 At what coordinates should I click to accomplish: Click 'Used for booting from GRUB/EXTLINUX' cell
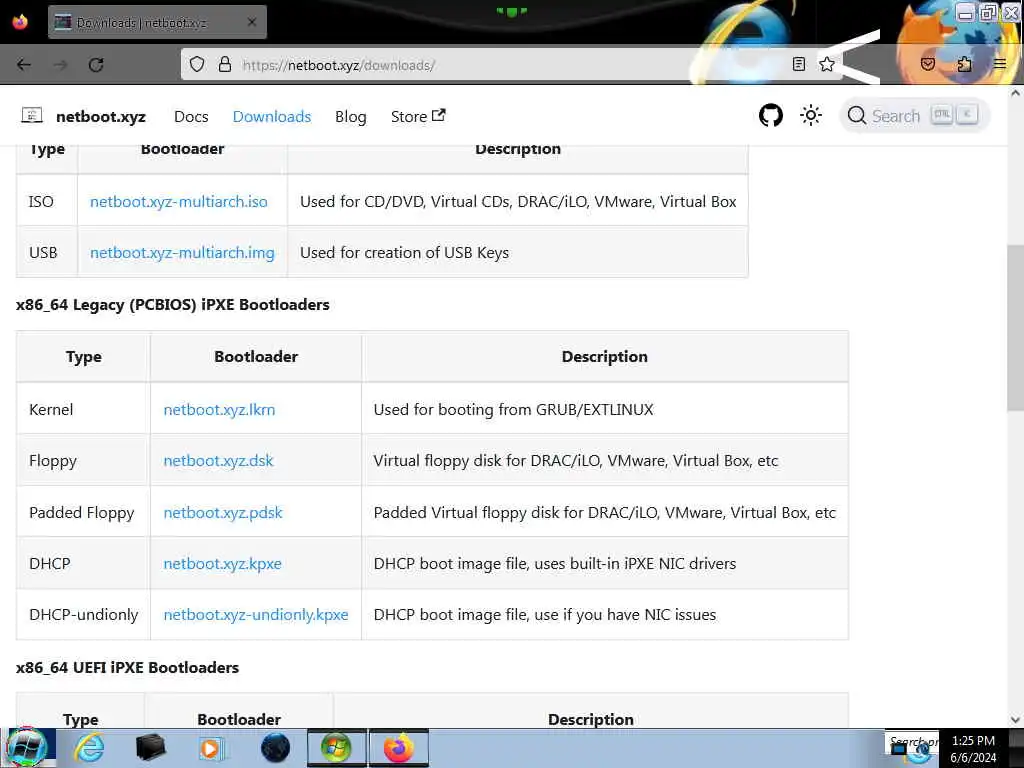pyautogui.click(x=605, y=409)
